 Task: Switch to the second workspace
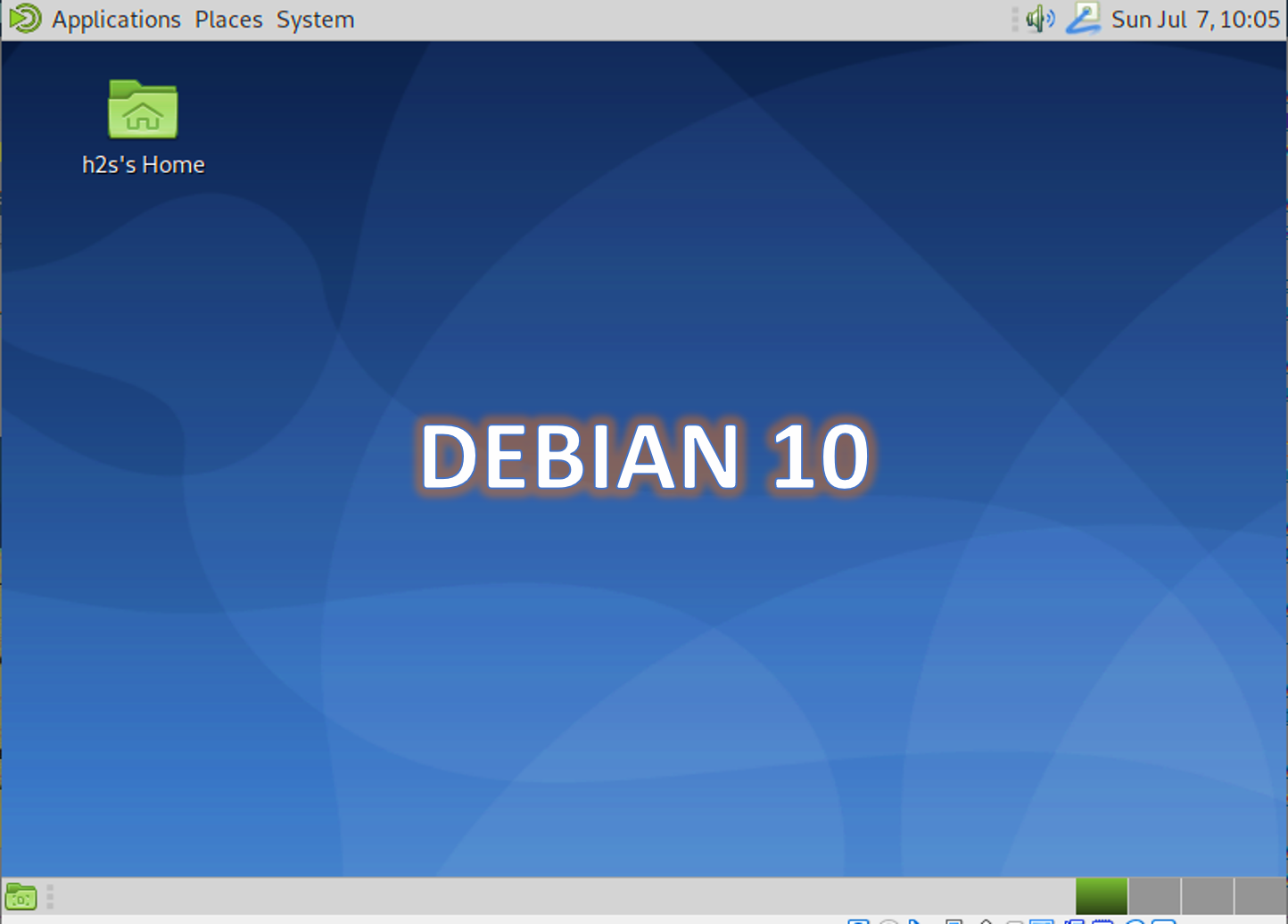[x=1154, y=895]
